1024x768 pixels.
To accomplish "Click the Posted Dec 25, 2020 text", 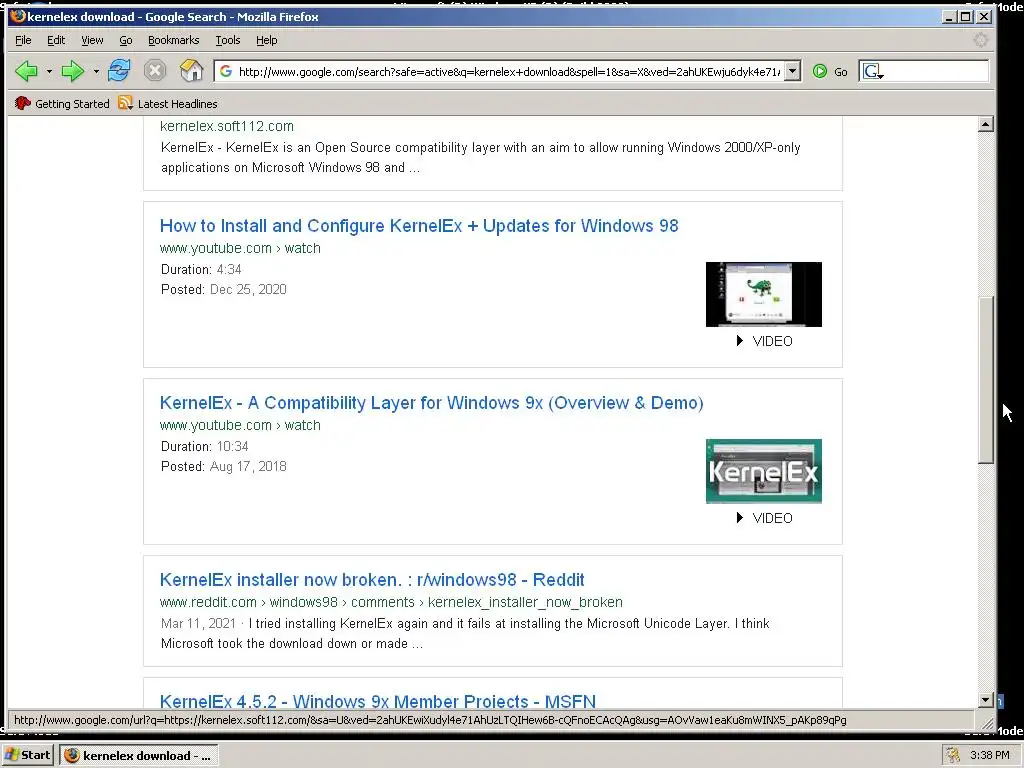I will [x=223, y=289].
